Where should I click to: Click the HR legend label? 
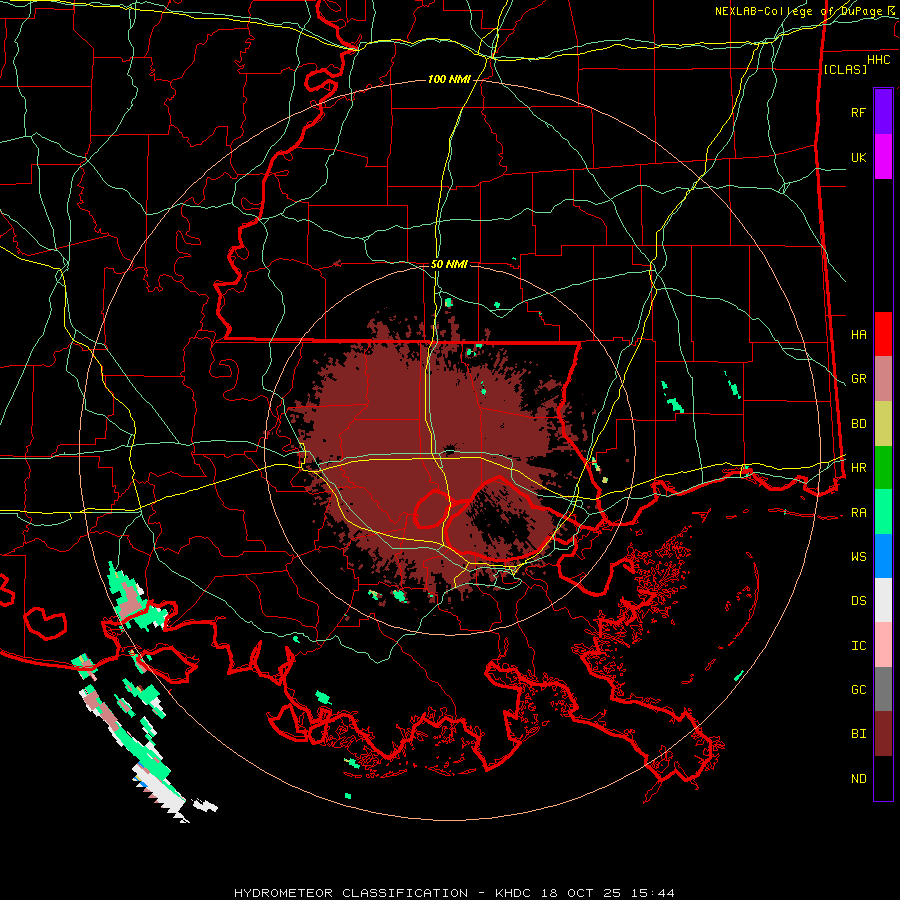point(858,468)
